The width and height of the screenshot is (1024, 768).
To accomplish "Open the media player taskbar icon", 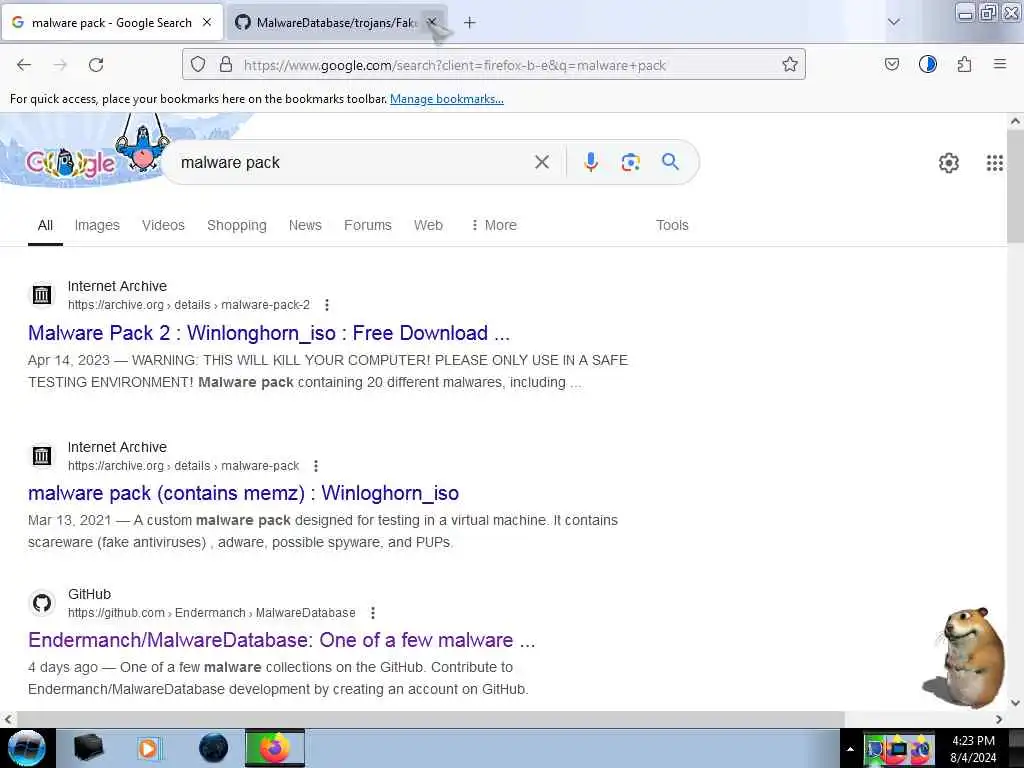I will (x=150, y=748).
